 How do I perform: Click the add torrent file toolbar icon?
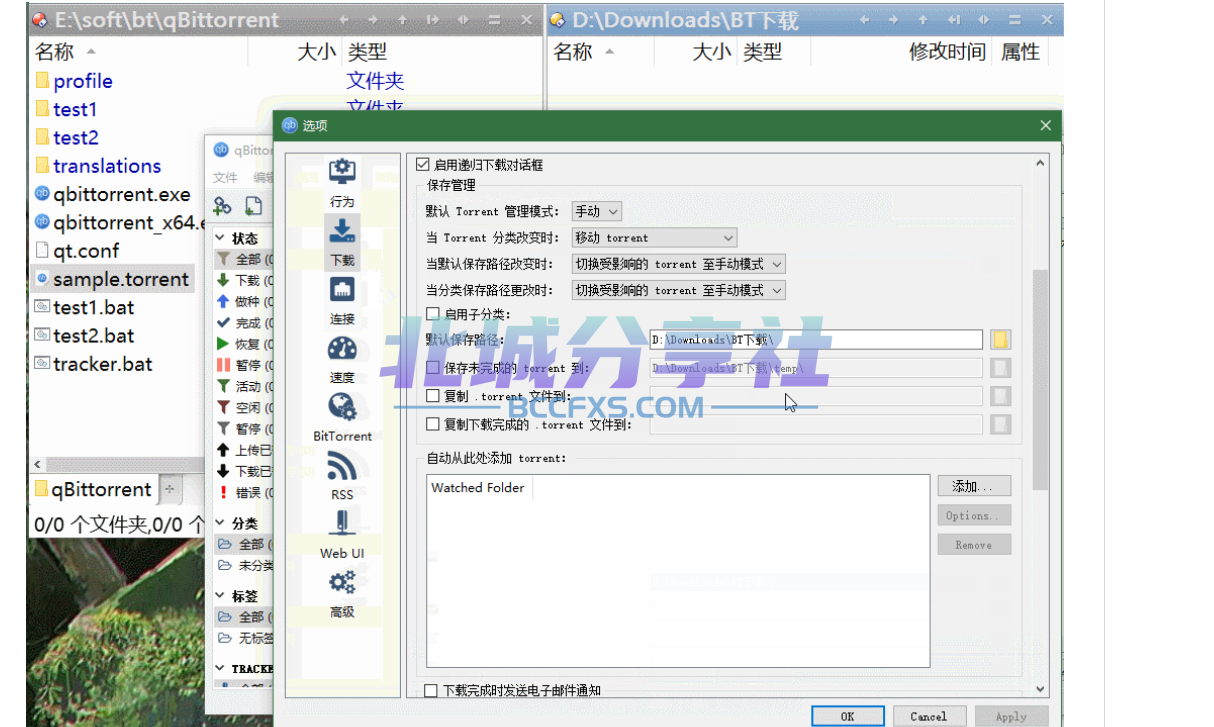coord(254,205)
